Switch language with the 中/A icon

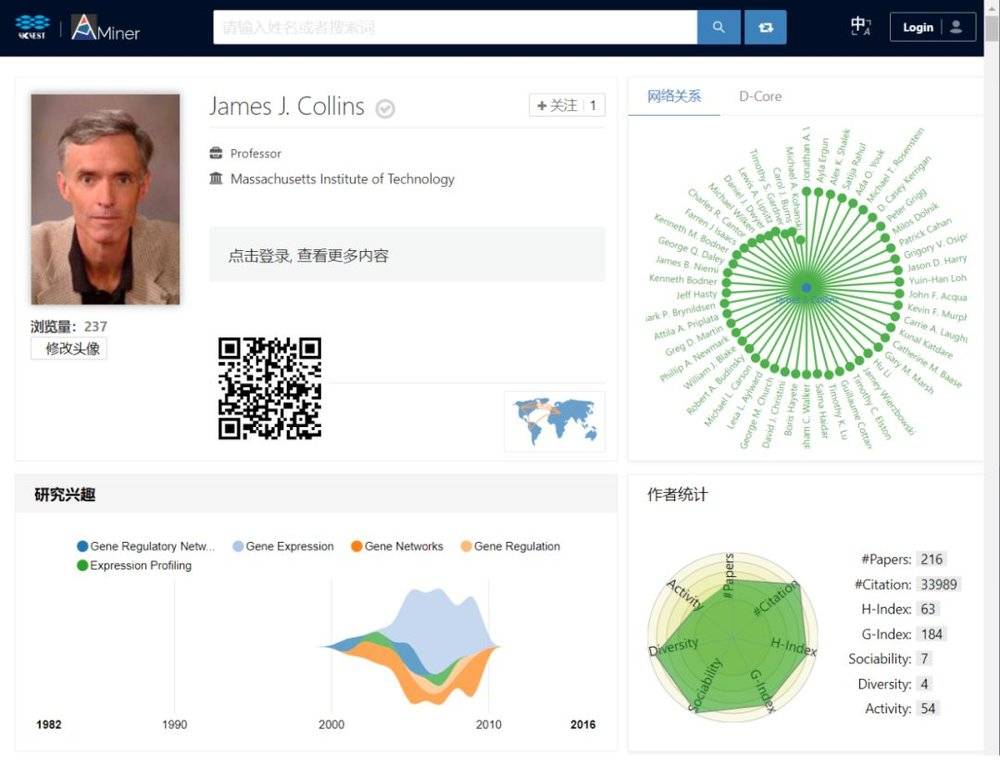pos(860,27)
